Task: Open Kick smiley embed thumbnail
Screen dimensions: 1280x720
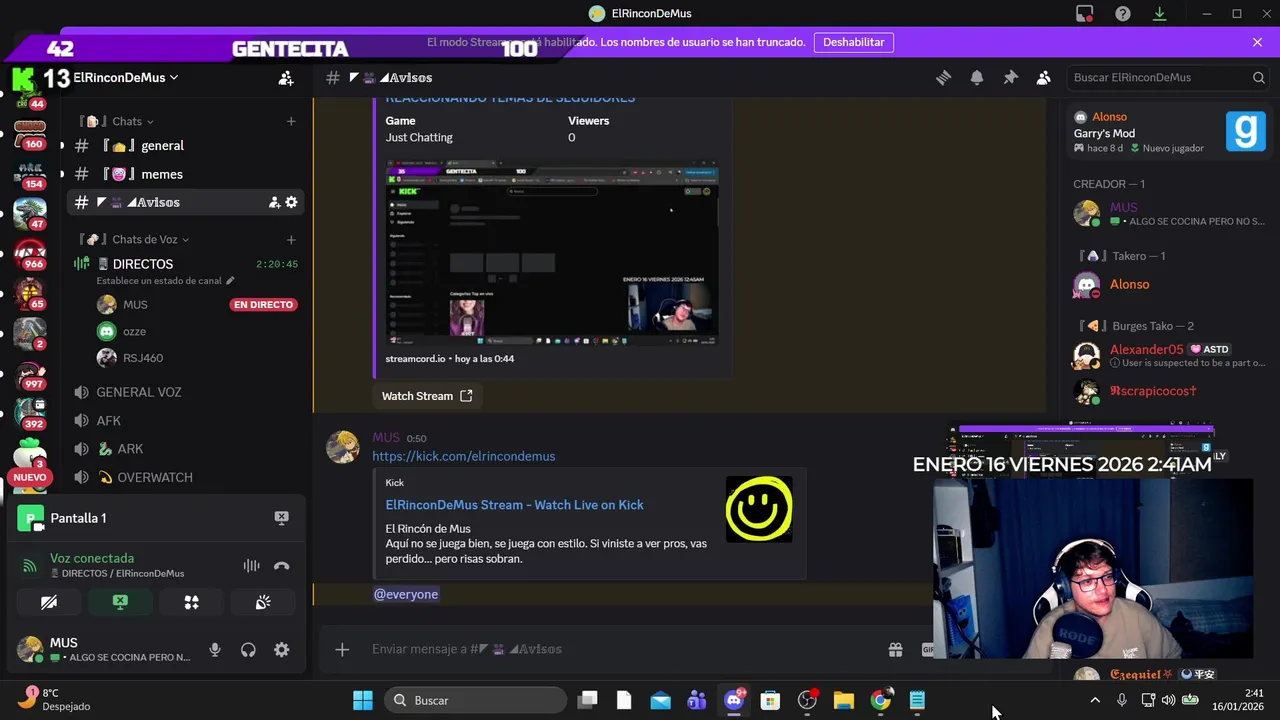Action: 759,509
